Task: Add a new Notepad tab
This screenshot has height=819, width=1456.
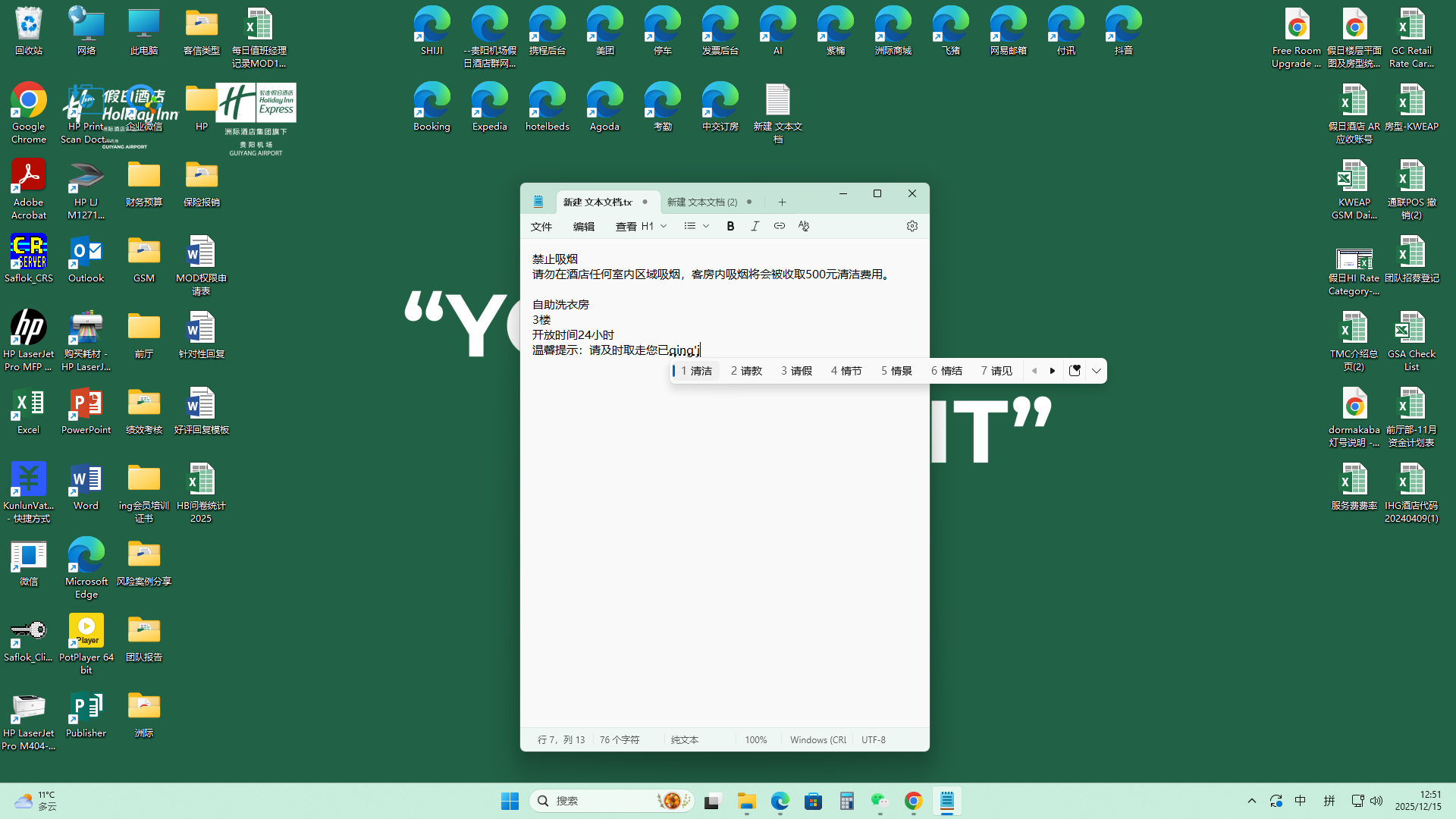Action: 782,202
